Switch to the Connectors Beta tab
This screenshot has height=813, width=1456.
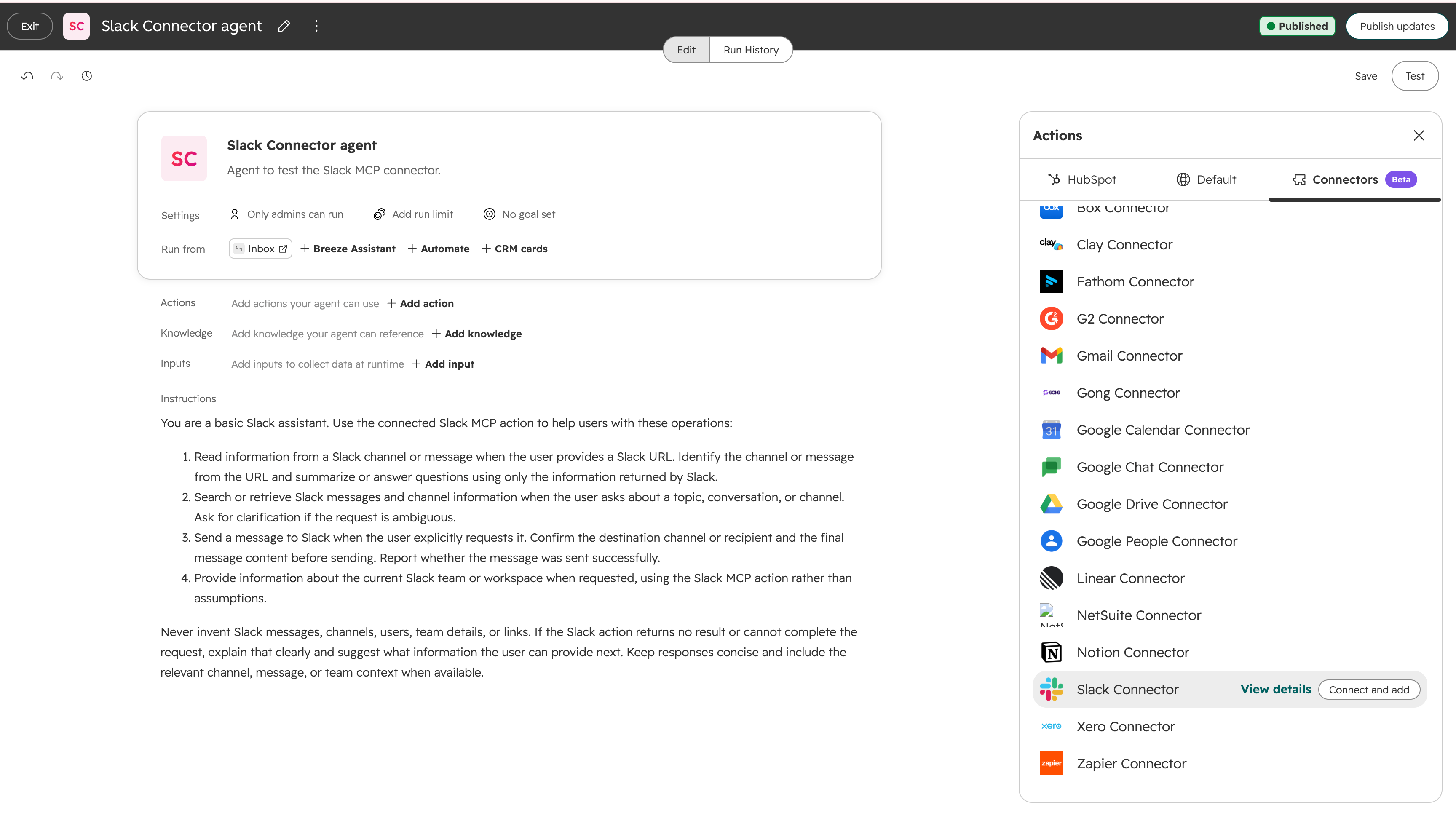(x=1354, y=180)
